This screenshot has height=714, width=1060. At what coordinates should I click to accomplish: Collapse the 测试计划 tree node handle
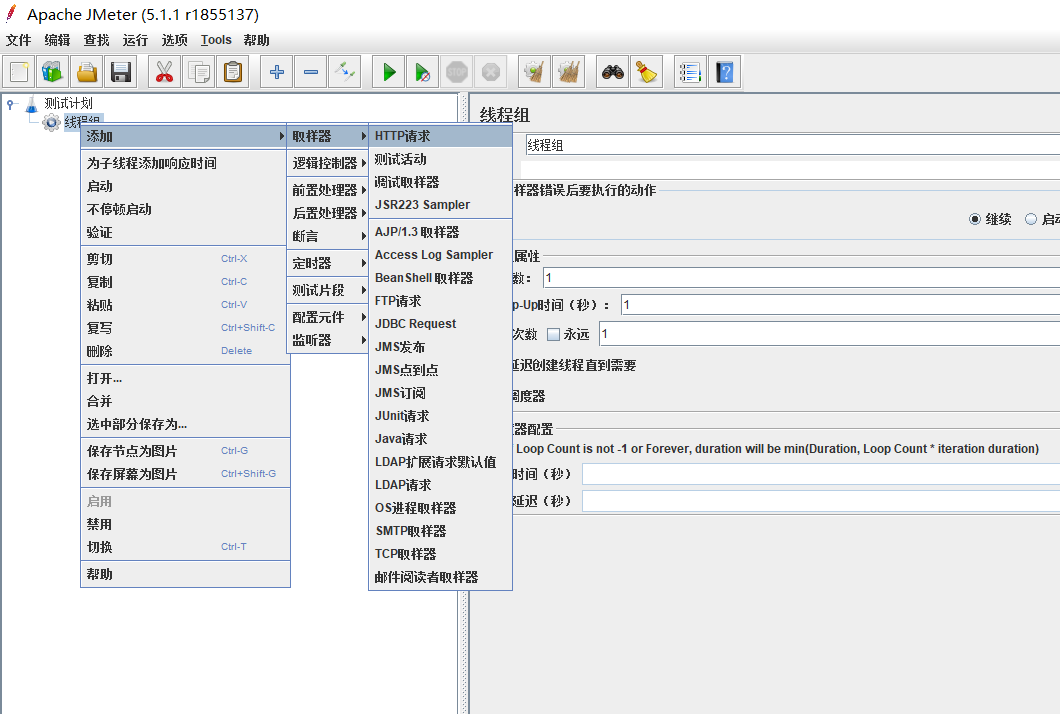coord(9,104)
